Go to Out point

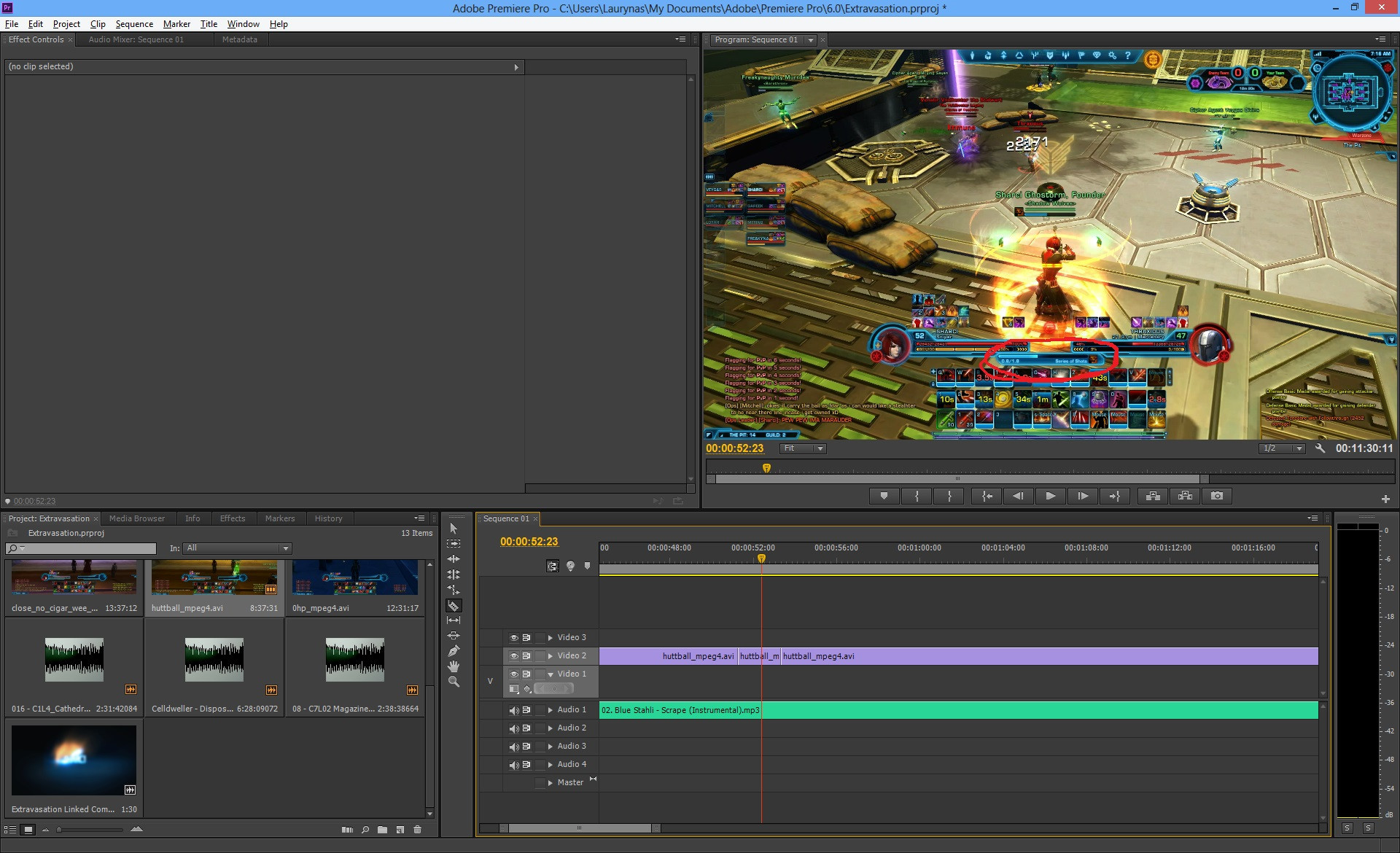(x=1115, y=496)
